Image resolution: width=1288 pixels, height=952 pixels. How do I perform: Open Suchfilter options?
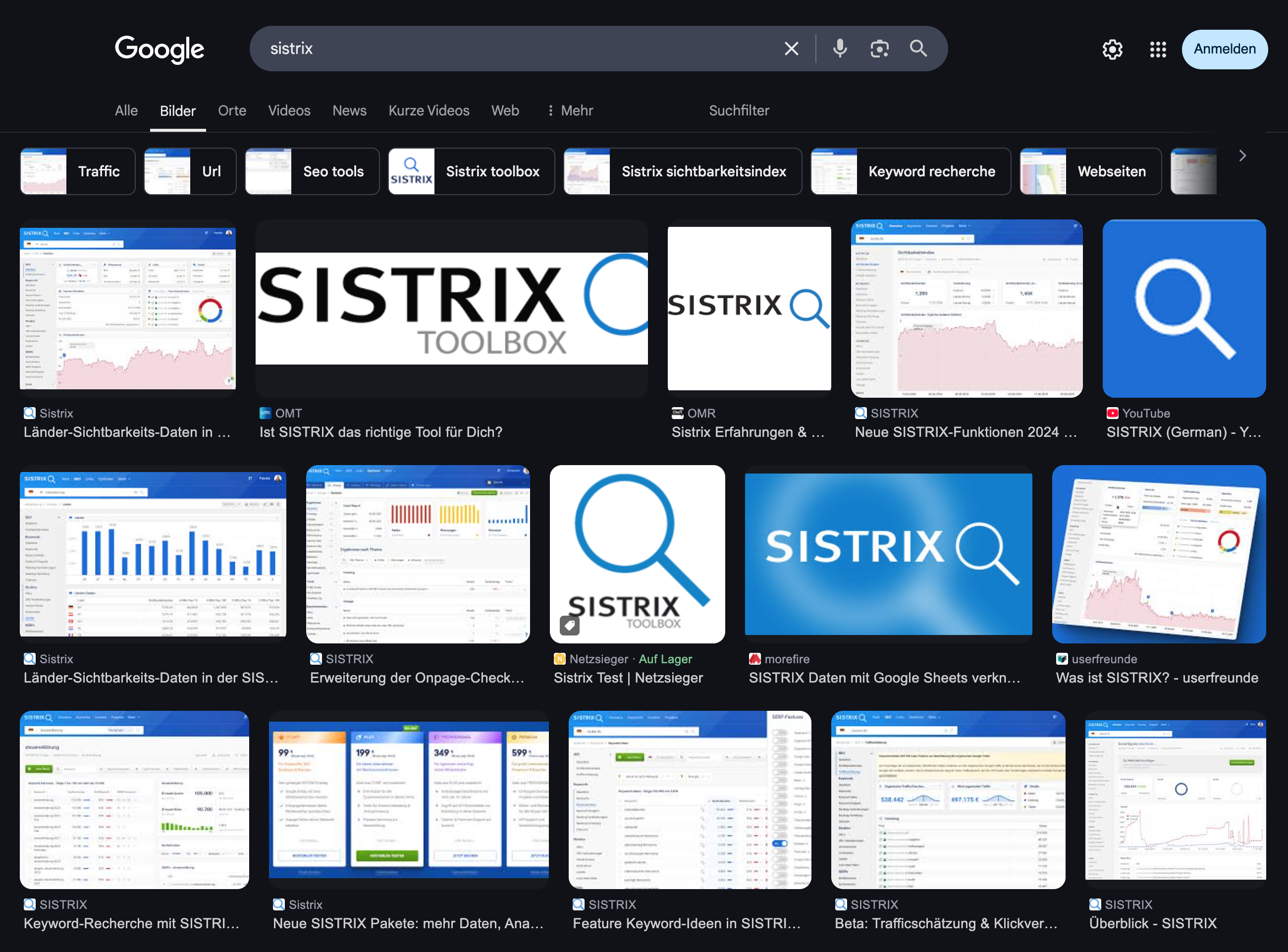coord(738,110)
